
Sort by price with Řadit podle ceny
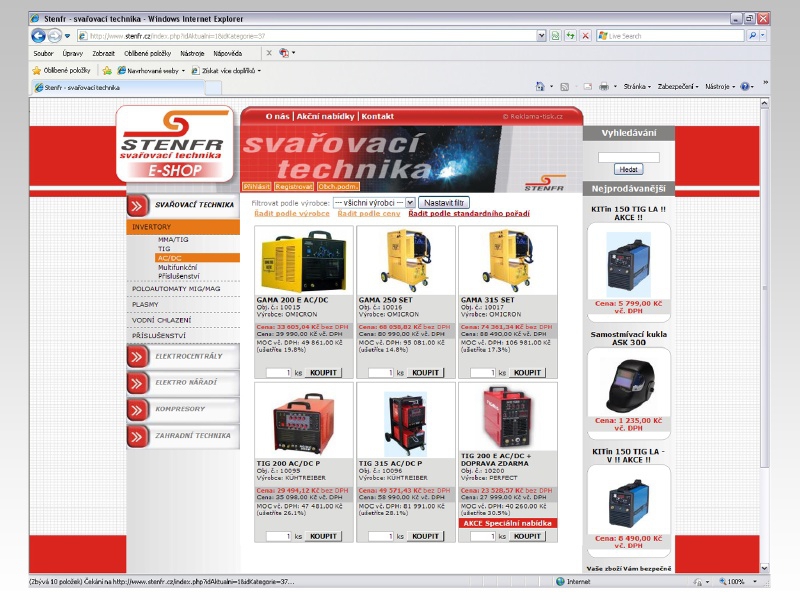(369, 214)
